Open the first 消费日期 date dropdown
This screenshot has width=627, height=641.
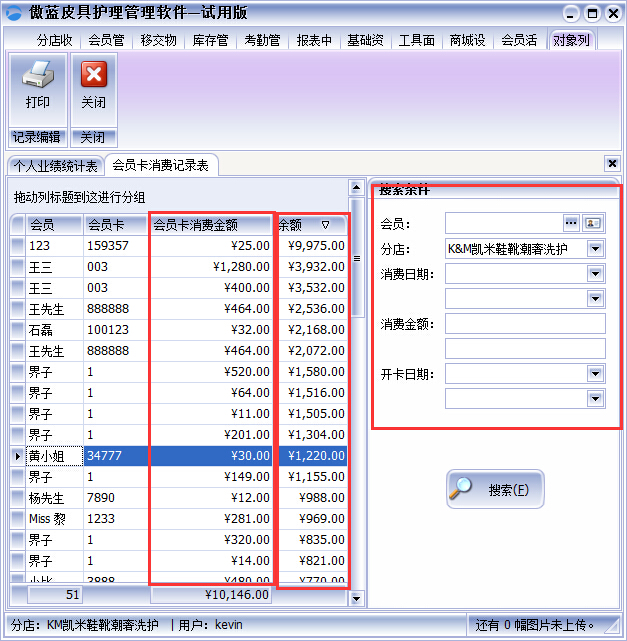596,273
